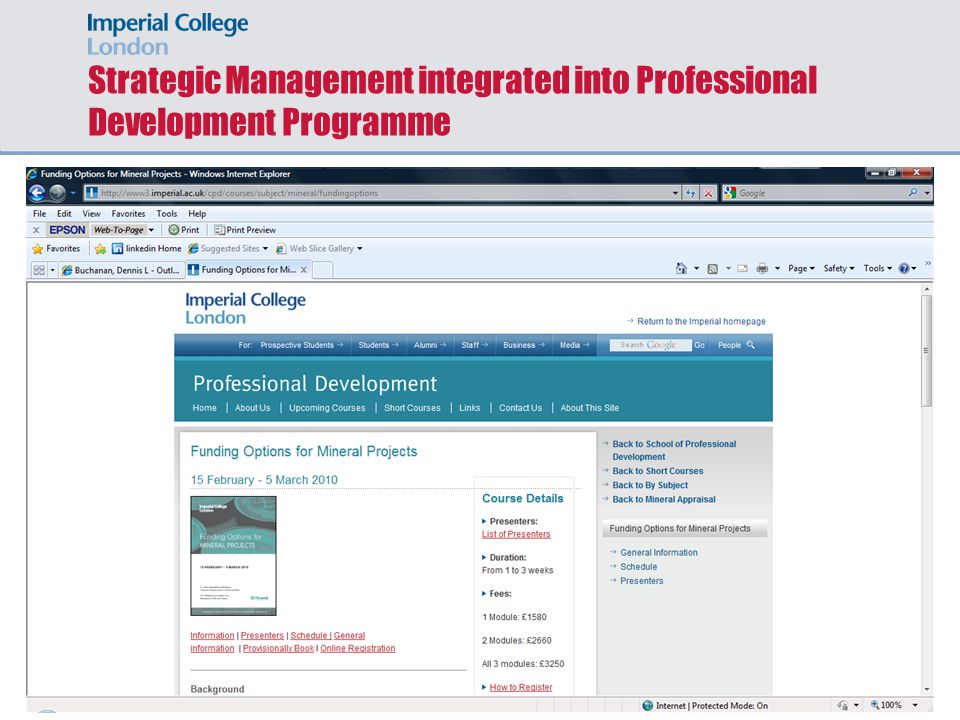Click the Read Mail envelope icon
Viewport: 960px width, 720px height.
point(742,269)
